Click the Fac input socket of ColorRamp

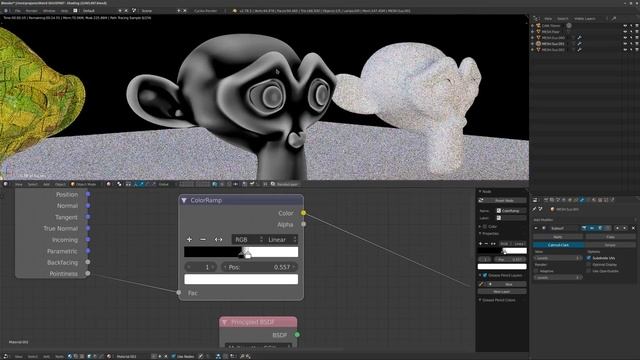pos(179,292)
